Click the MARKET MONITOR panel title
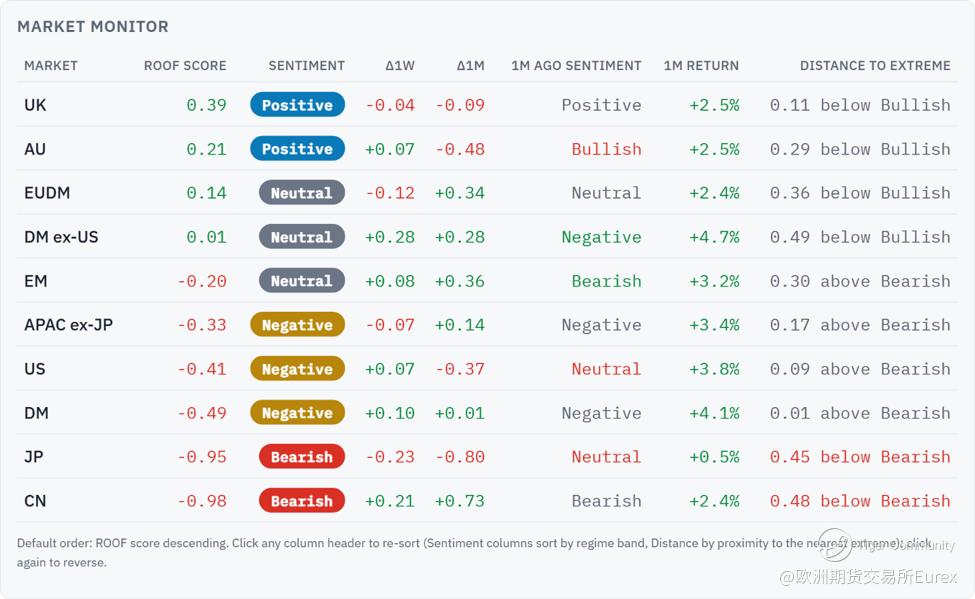Screen dimensions: 975x599 (93, 26)
